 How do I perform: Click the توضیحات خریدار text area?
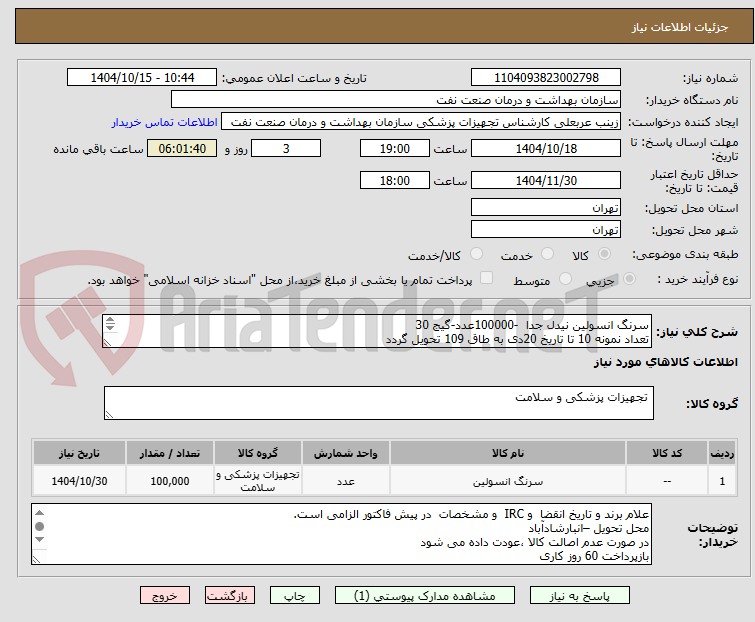[x=341, y=534]
